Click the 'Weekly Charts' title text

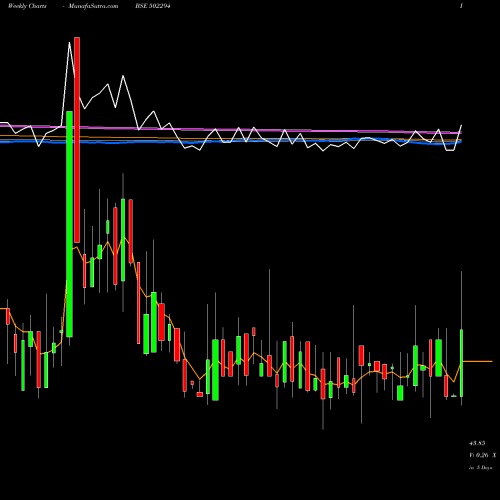(27, 6)
